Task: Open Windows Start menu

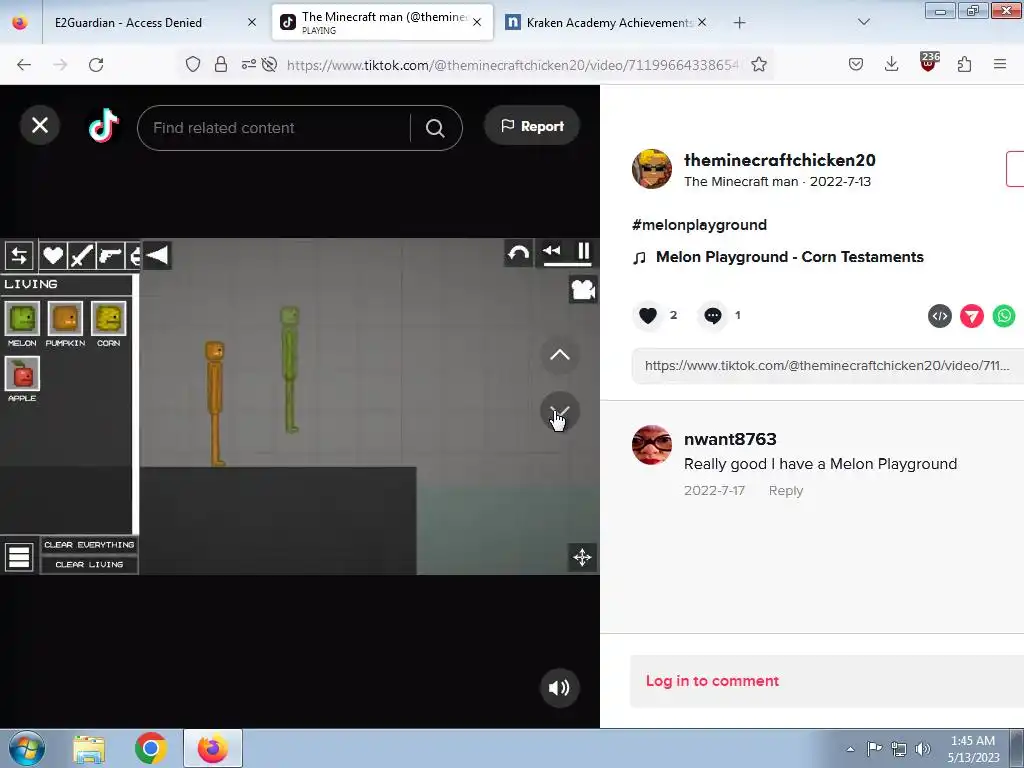Action: [x=27, y=748]
